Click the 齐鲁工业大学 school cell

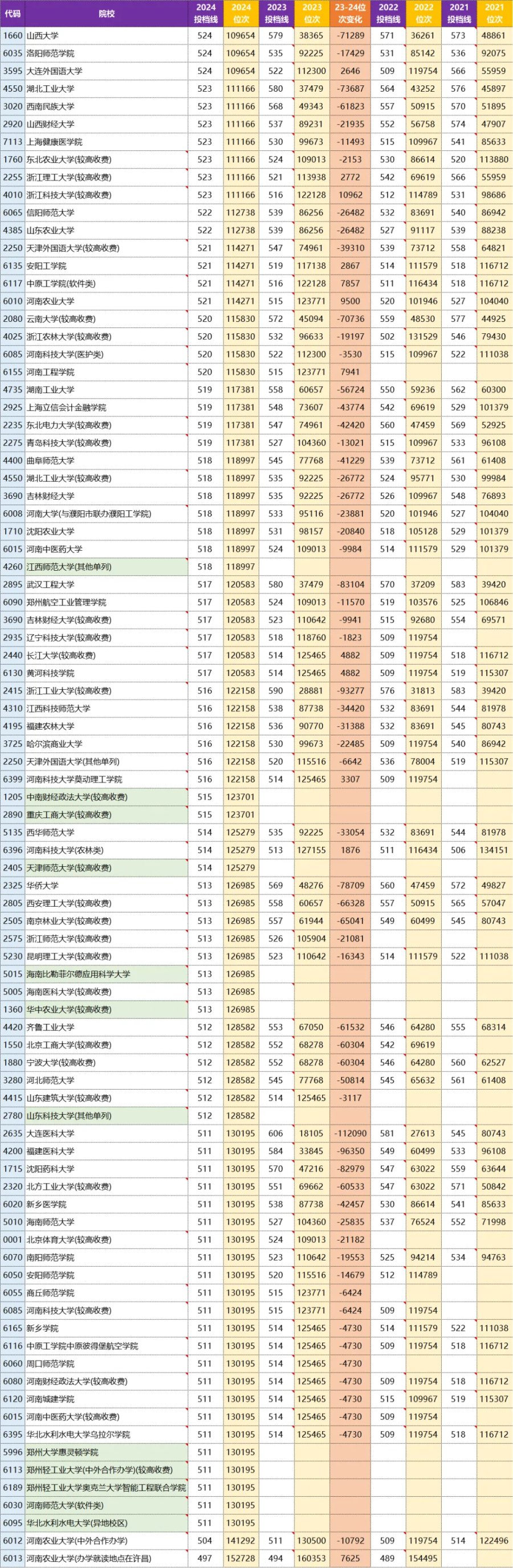pos(106,1027)
